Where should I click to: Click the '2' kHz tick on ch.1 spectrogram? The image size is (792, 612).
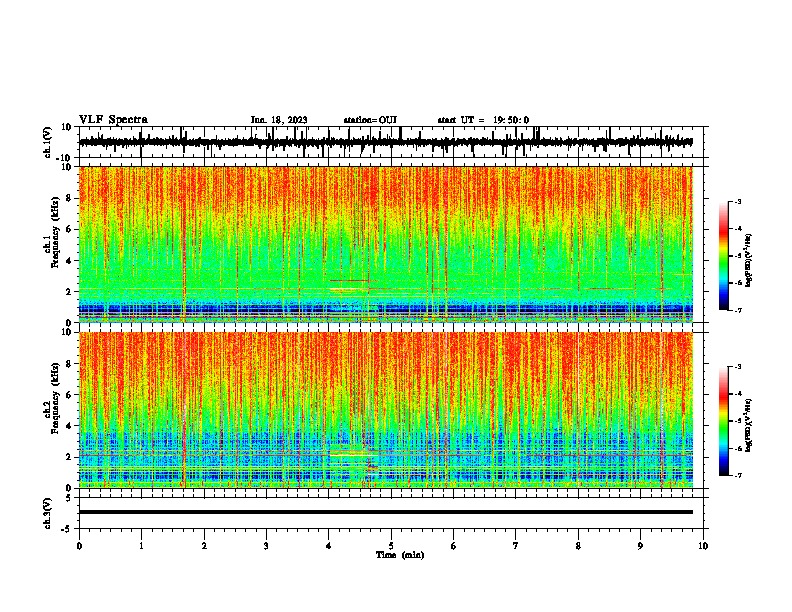[x=70, y=292]
